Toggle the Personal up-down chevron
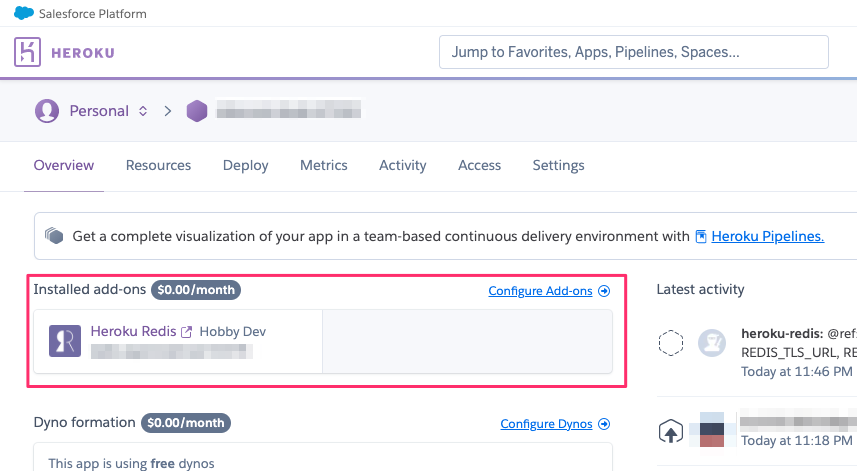Screen dimensions: 857x471 tap(143, 111)
